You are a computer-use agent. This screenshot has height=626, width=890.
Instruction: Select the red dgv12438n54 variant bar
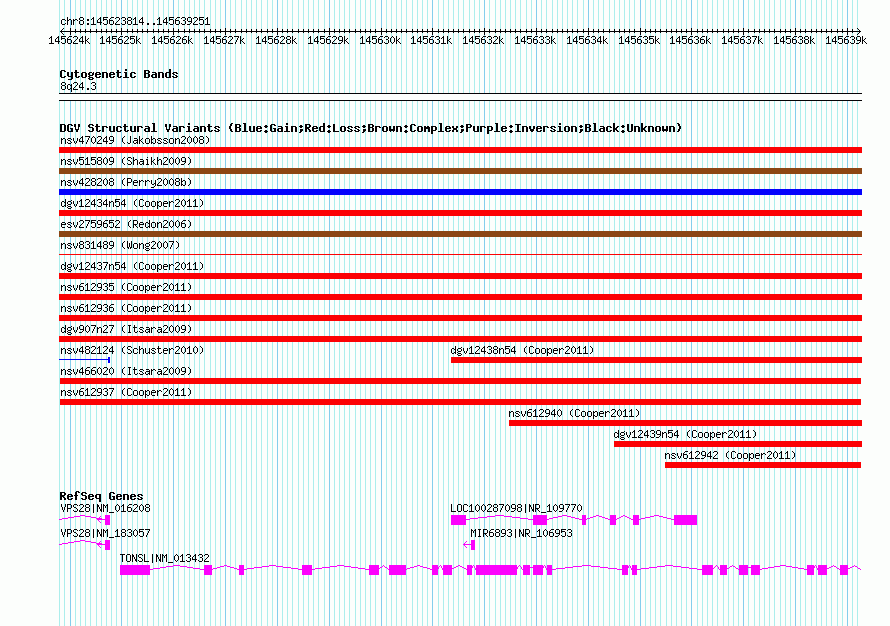[656, 360]
